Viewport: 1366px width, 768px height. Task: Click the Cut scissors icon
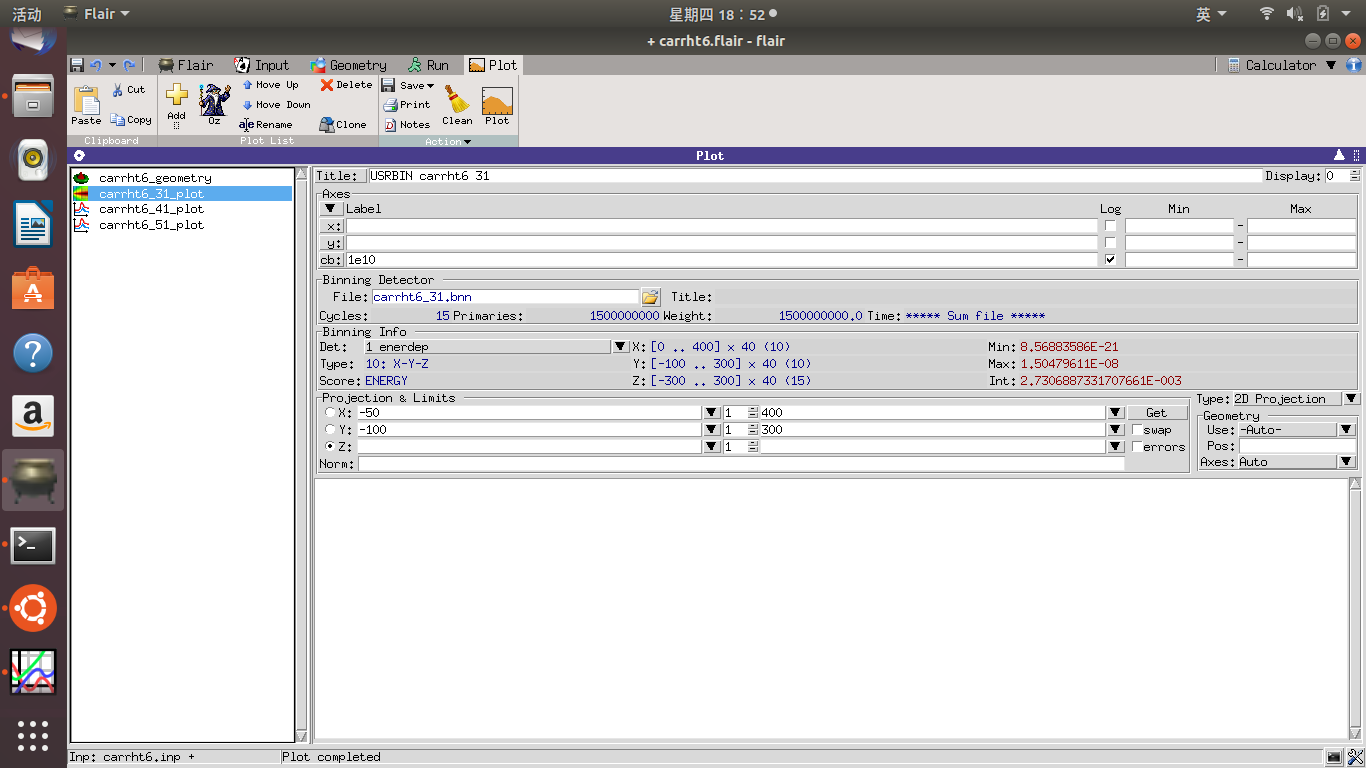128,90
